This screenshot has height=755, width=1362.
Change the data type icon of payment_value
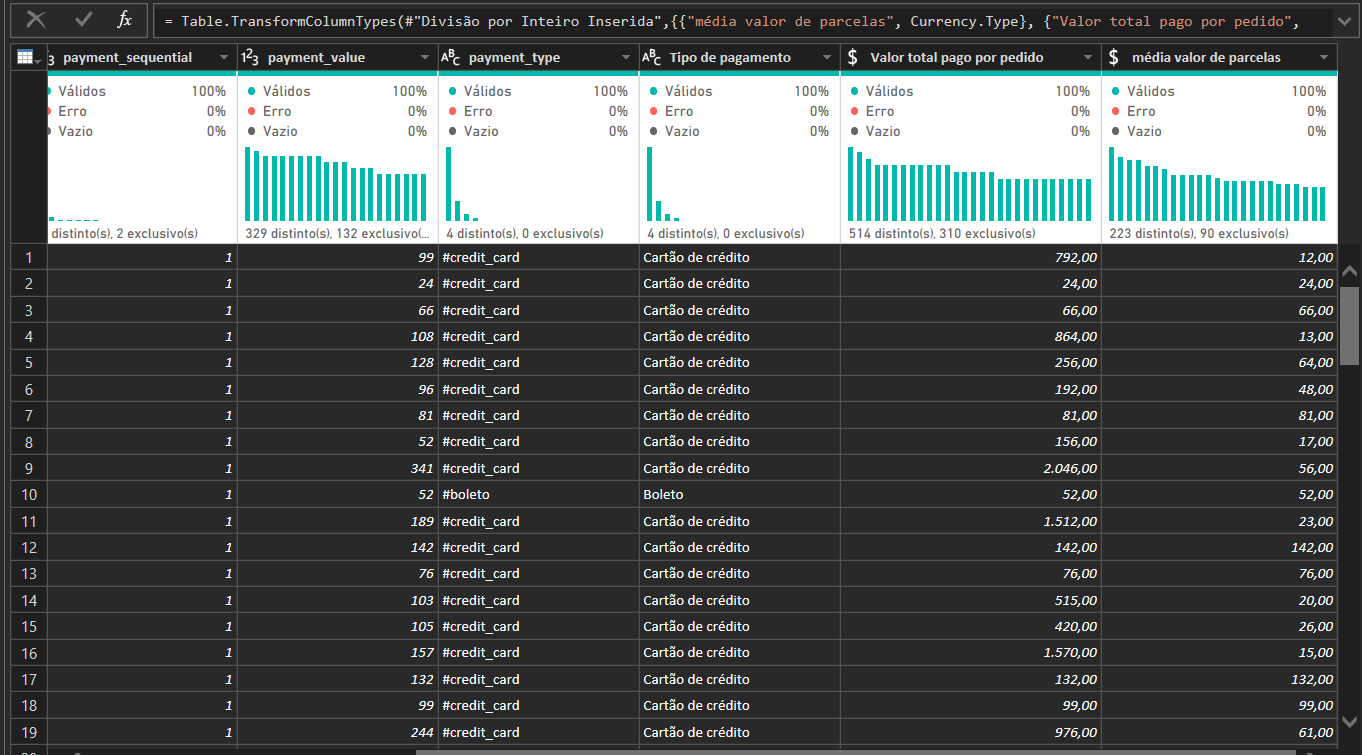pos(250,58)
